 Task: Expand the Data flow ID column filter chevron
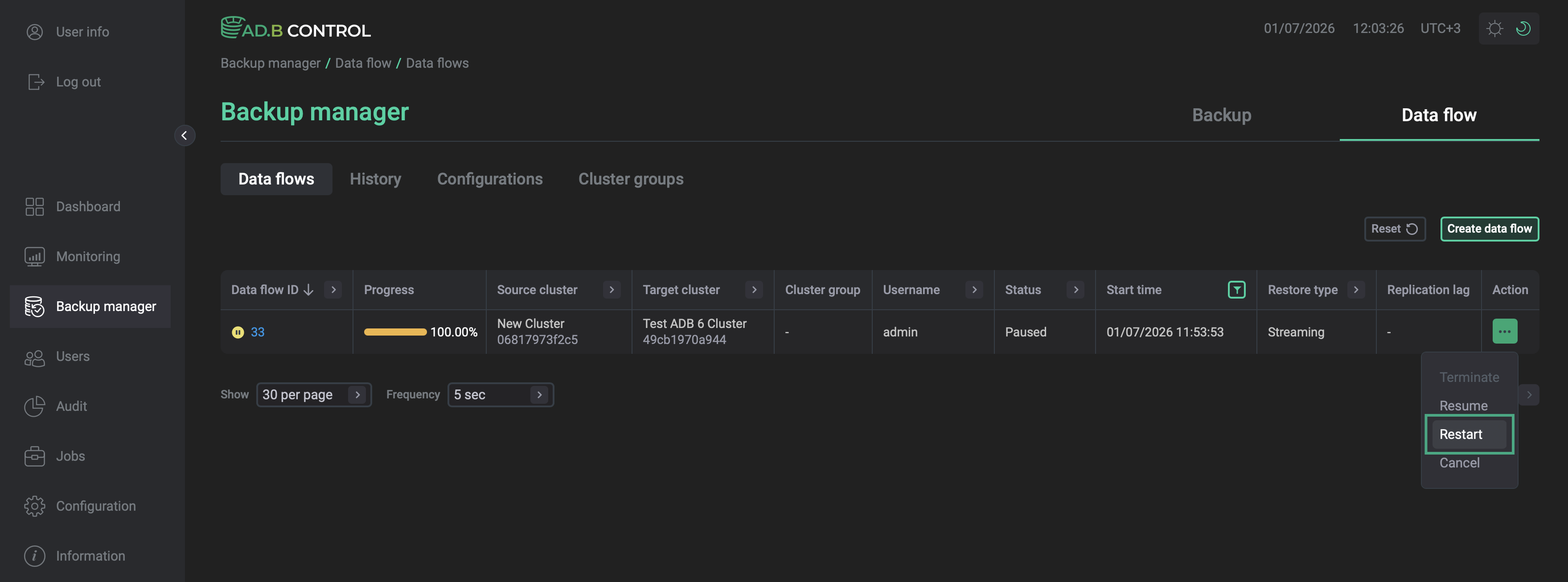(333, 290)
